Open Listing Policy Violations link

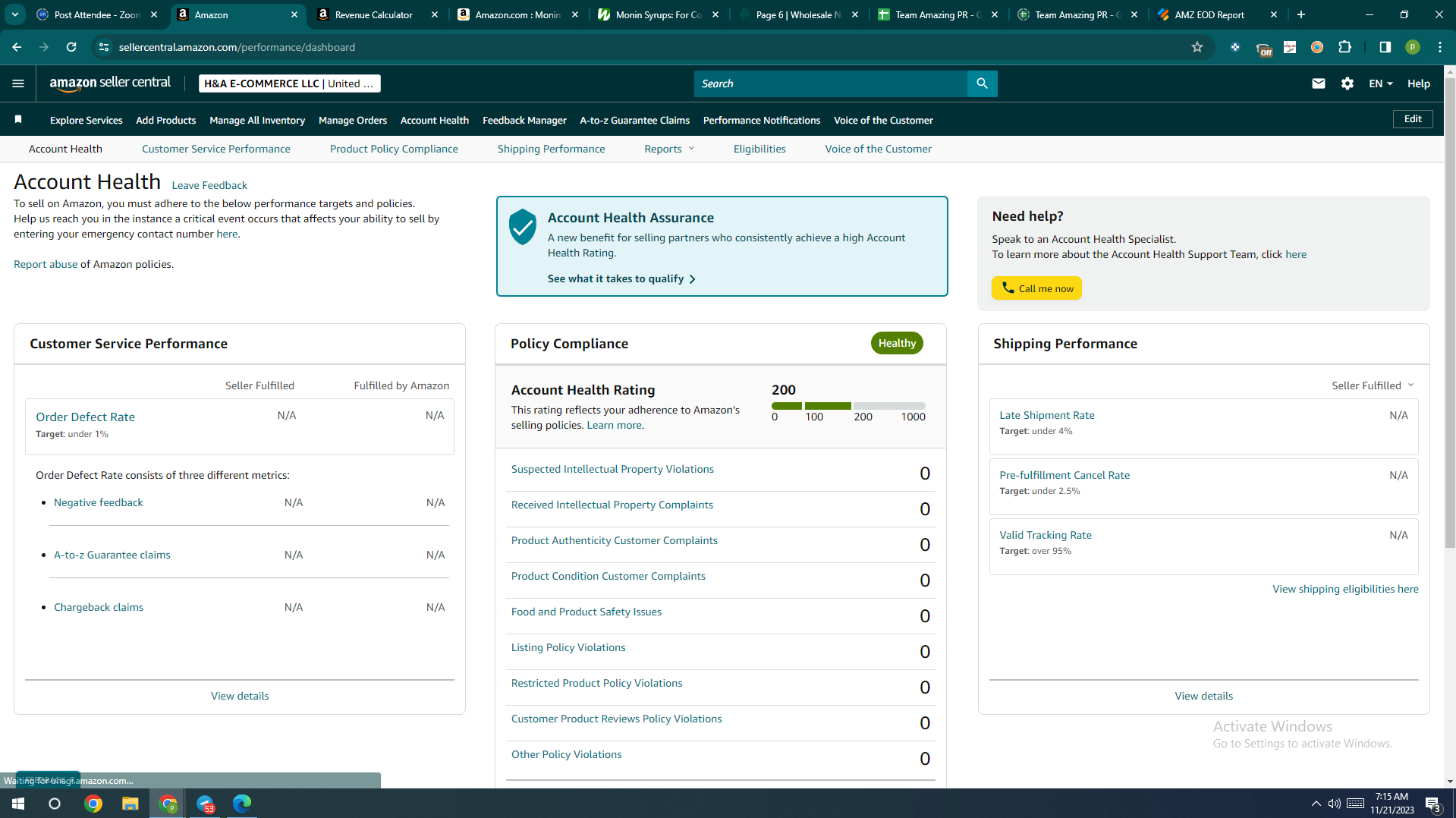568,647
